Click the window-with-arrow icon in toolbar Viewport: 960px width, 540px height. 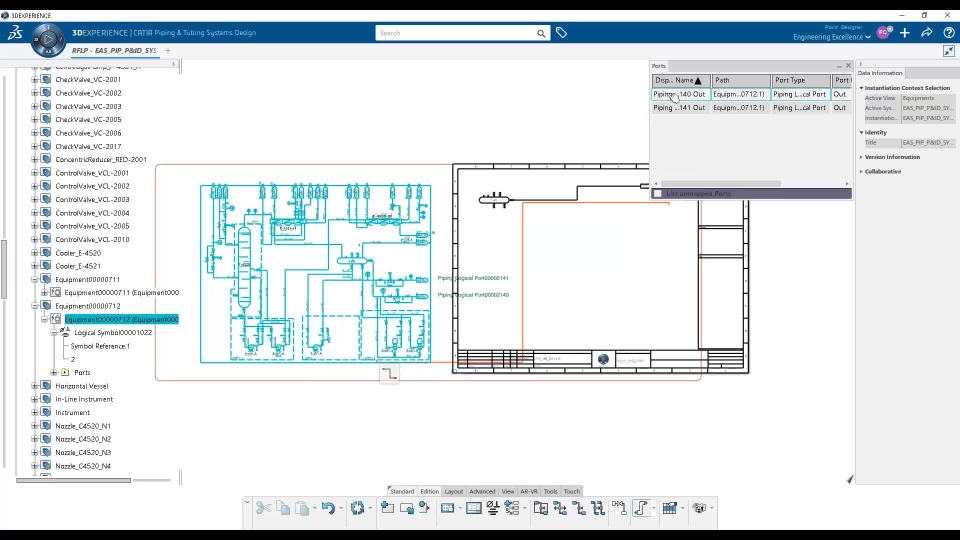[407, 508]
